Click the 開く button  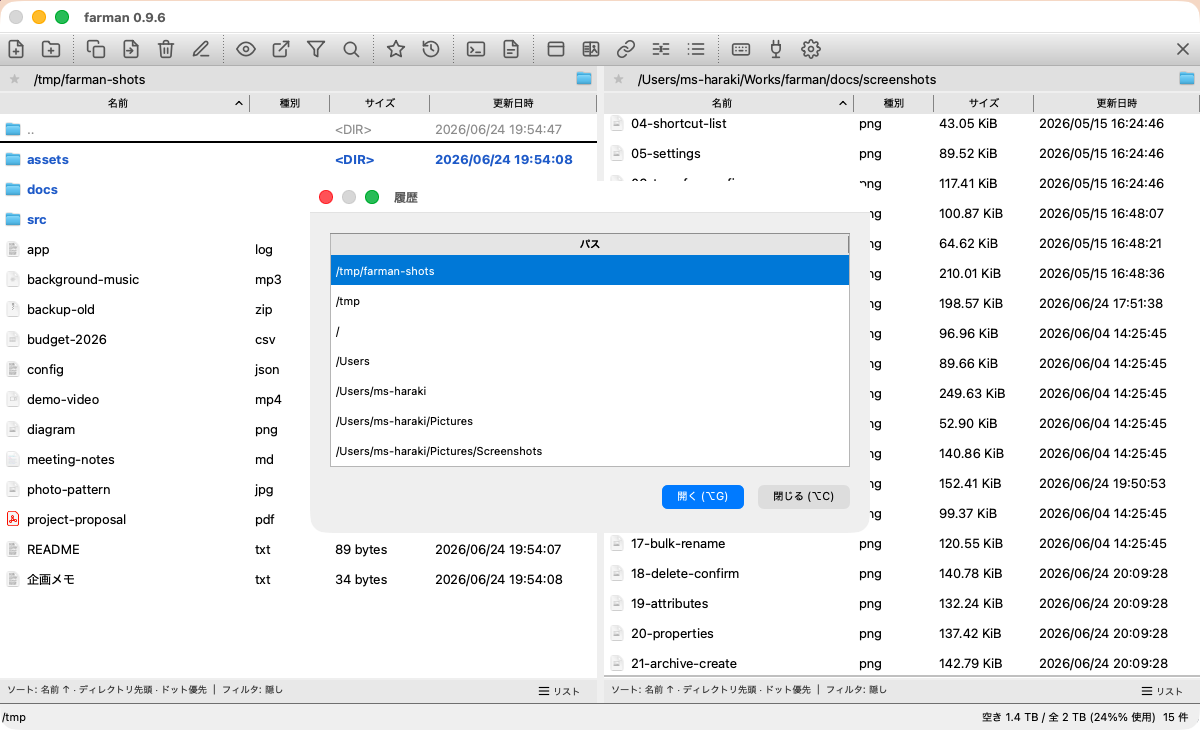point(703,496)
